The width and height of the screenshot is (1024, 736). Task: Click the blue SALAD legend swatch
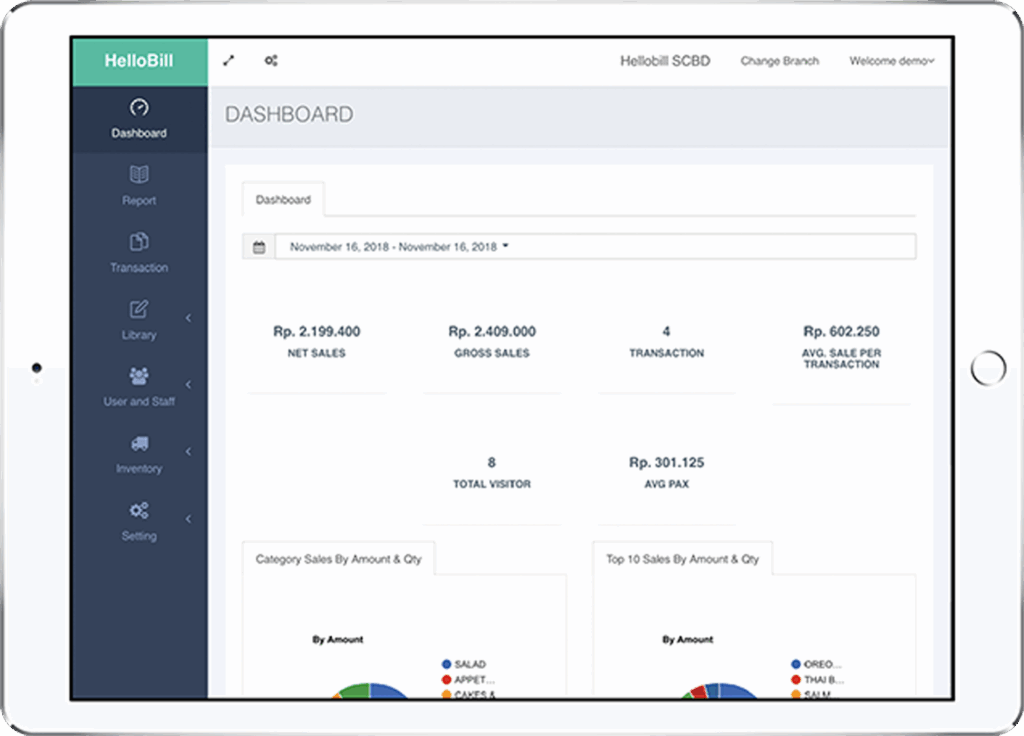pos(447,664)
